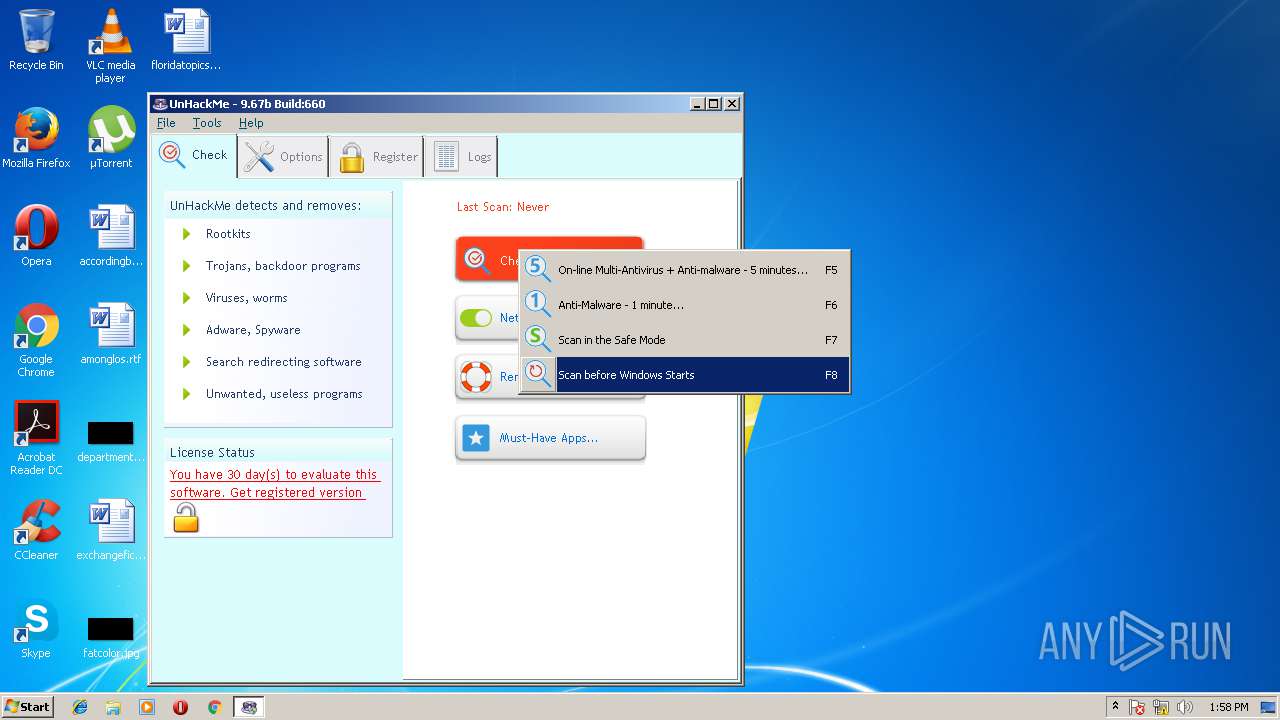Click Viruses, worms item
The height and width of the screenshot is (720, 1280).
pyautogui.click(x=246, y=298)
